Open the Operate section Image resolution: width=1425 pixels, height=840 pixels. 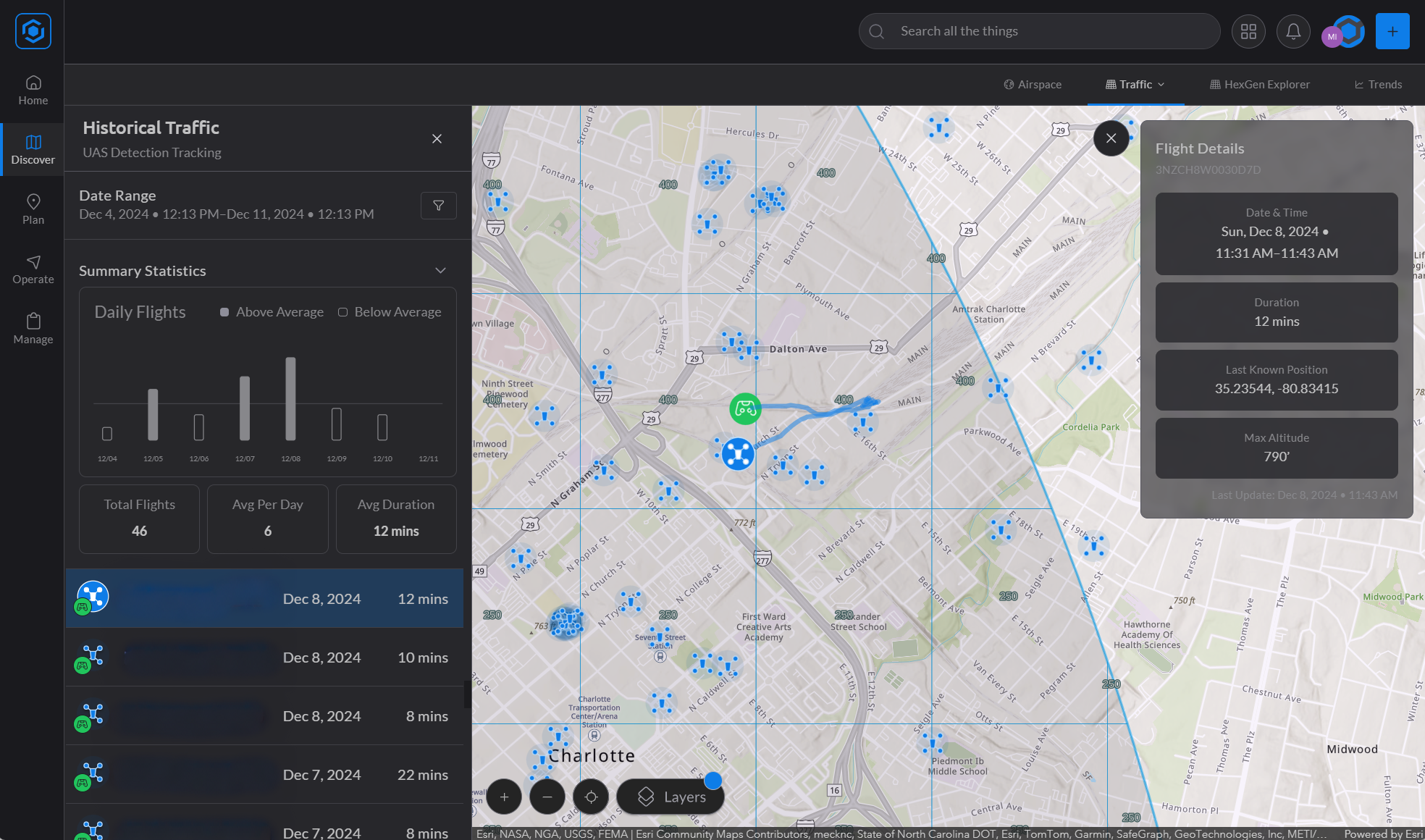coord(33,269)
